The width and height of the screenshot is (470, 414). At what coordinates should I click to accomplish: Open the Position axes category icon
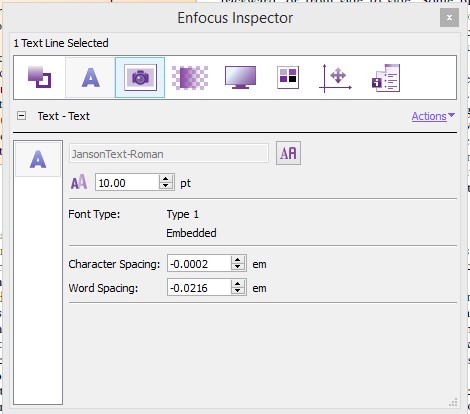[335, 78]
